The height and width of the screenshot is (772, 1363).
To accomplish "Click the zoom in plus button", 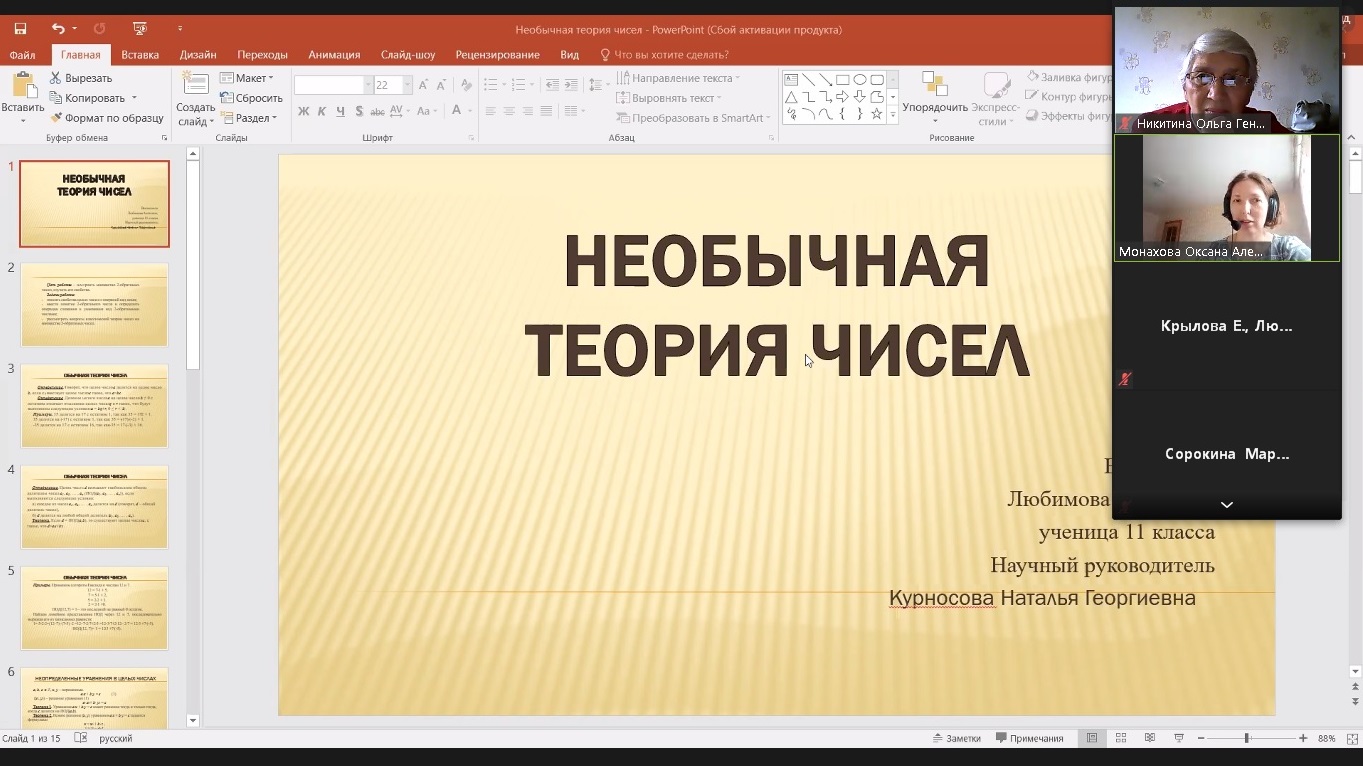I will (1303, 738).
